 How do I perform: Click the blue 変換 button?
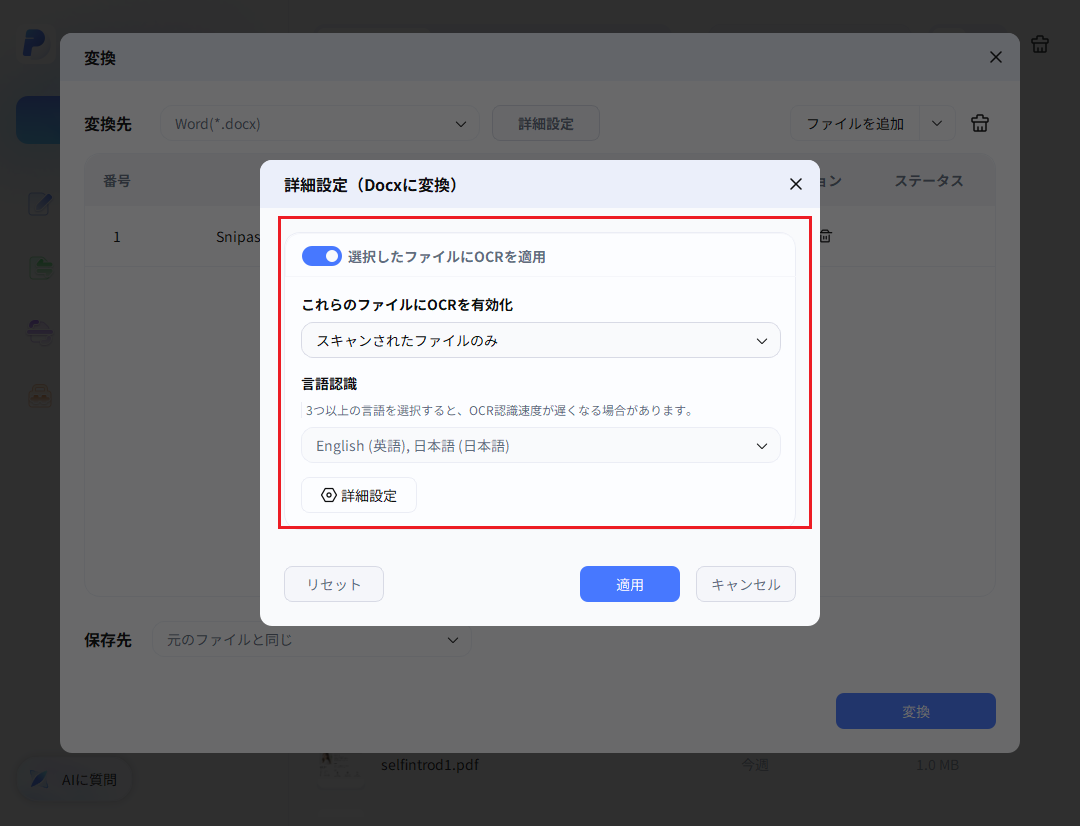pos(915,711)
